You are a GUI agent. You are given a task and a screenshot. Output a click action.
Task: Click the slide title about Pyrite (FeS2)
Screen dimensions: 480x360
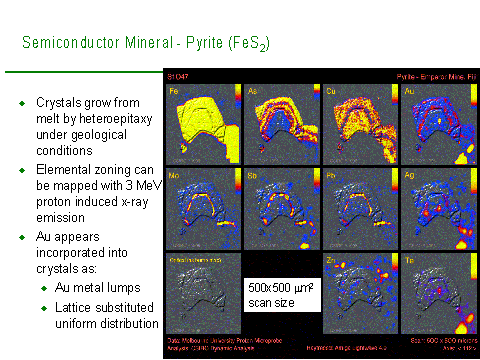pyautogui.click(x=146, y=43)
